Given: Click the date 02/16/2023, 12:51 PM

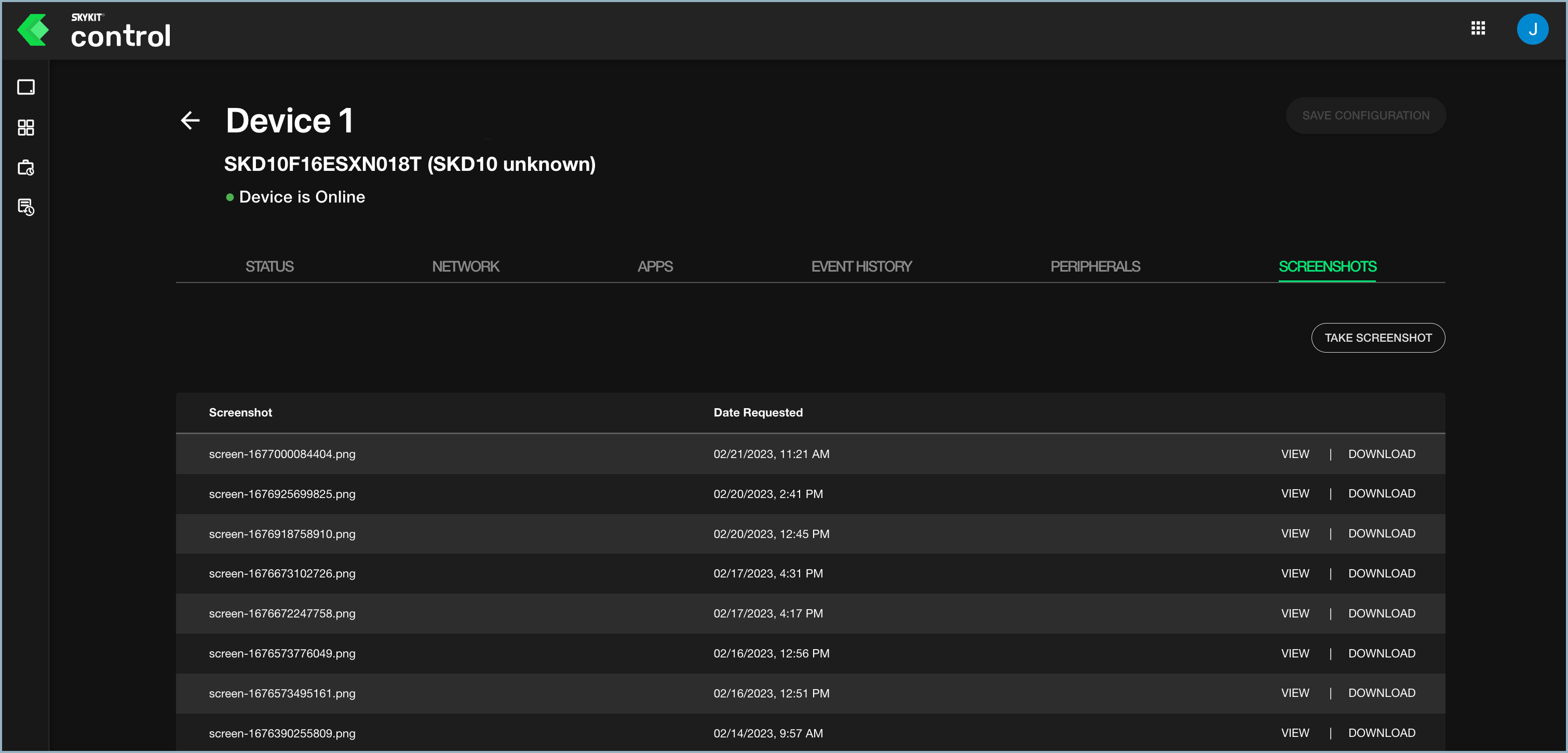Looking at the screenshot, I should click(771, 693).
